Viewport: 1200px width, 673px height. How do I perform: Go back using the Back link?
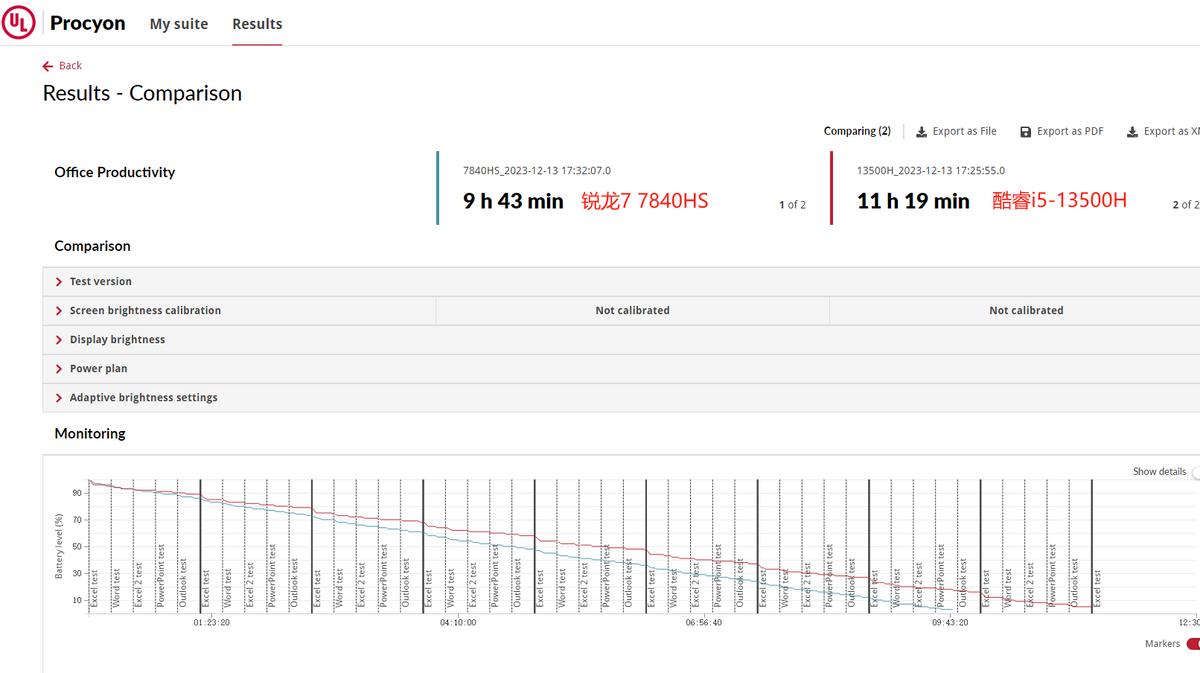[x=62, y=65]
